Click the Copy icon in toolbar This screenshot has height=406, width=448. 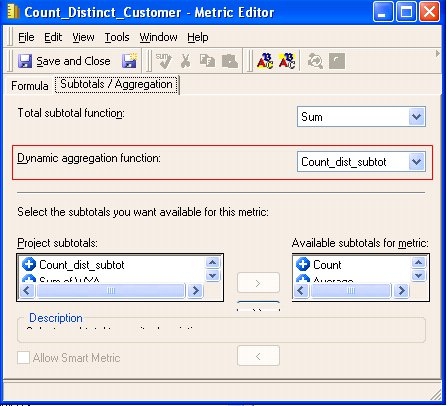pyautogui.click(x=207, y=61)
